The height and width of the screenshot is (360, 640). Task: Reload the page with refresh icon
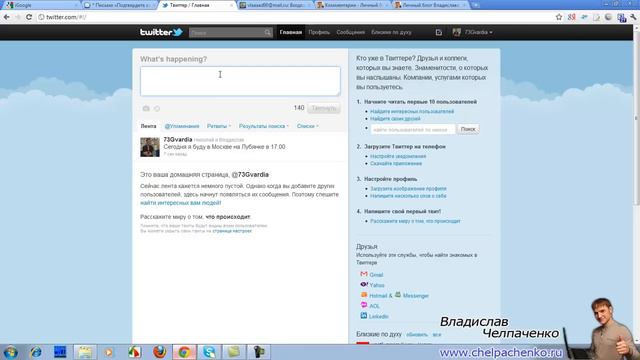pyautogui.click(x=29, y=17)
